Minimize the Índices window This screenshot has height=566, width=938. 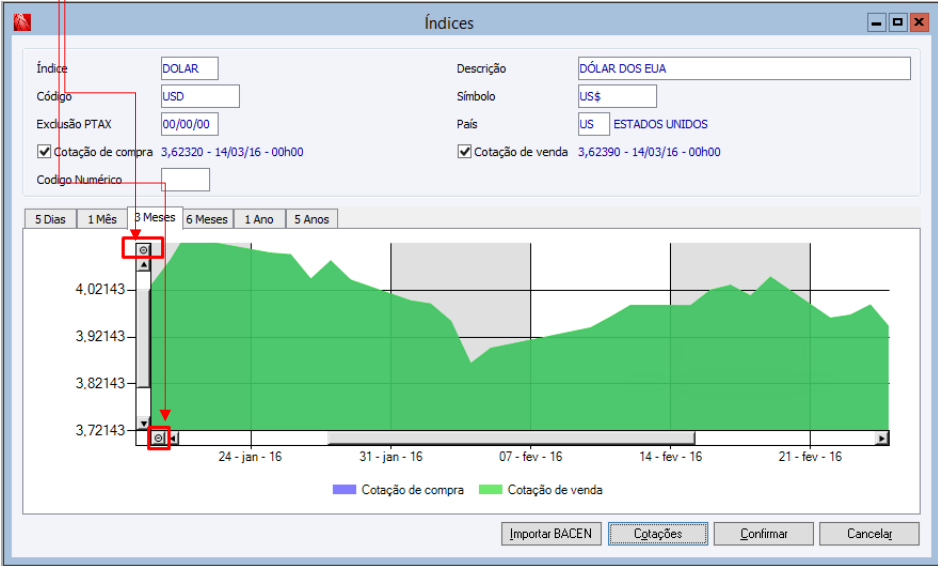click(877, 23)
